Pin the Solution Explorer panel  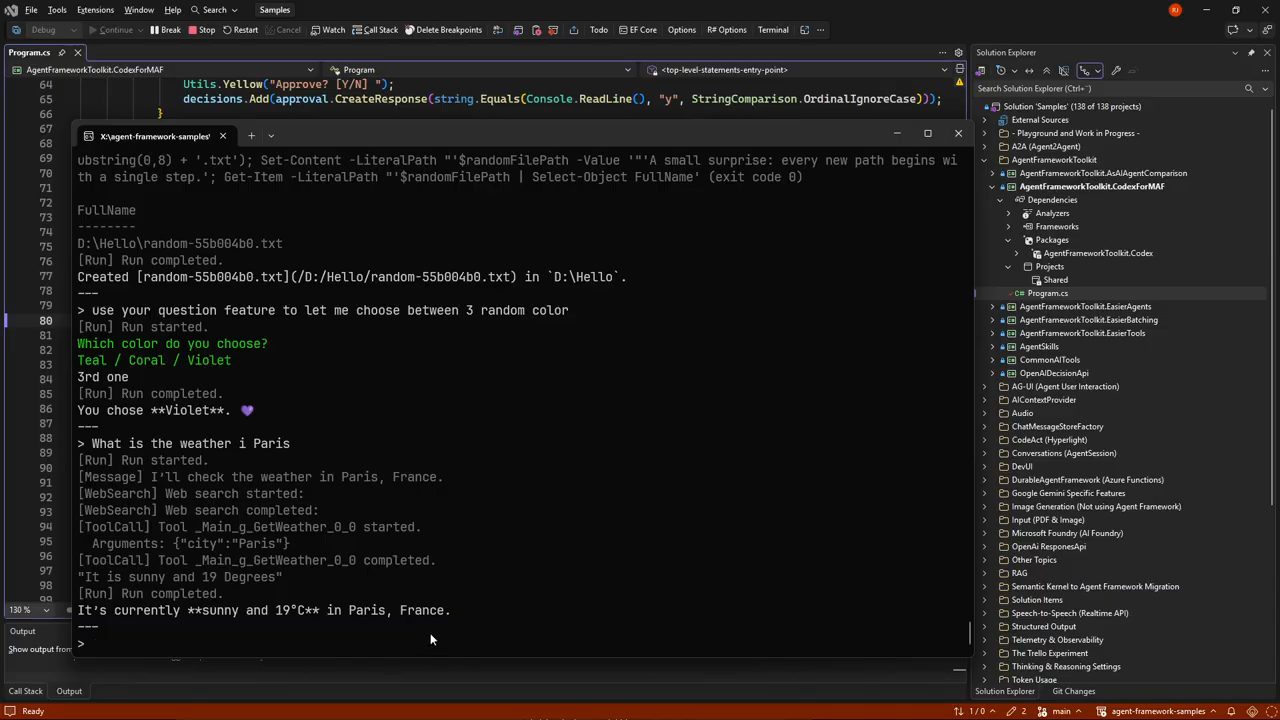pyautogui.click(x=1250, y=53)
